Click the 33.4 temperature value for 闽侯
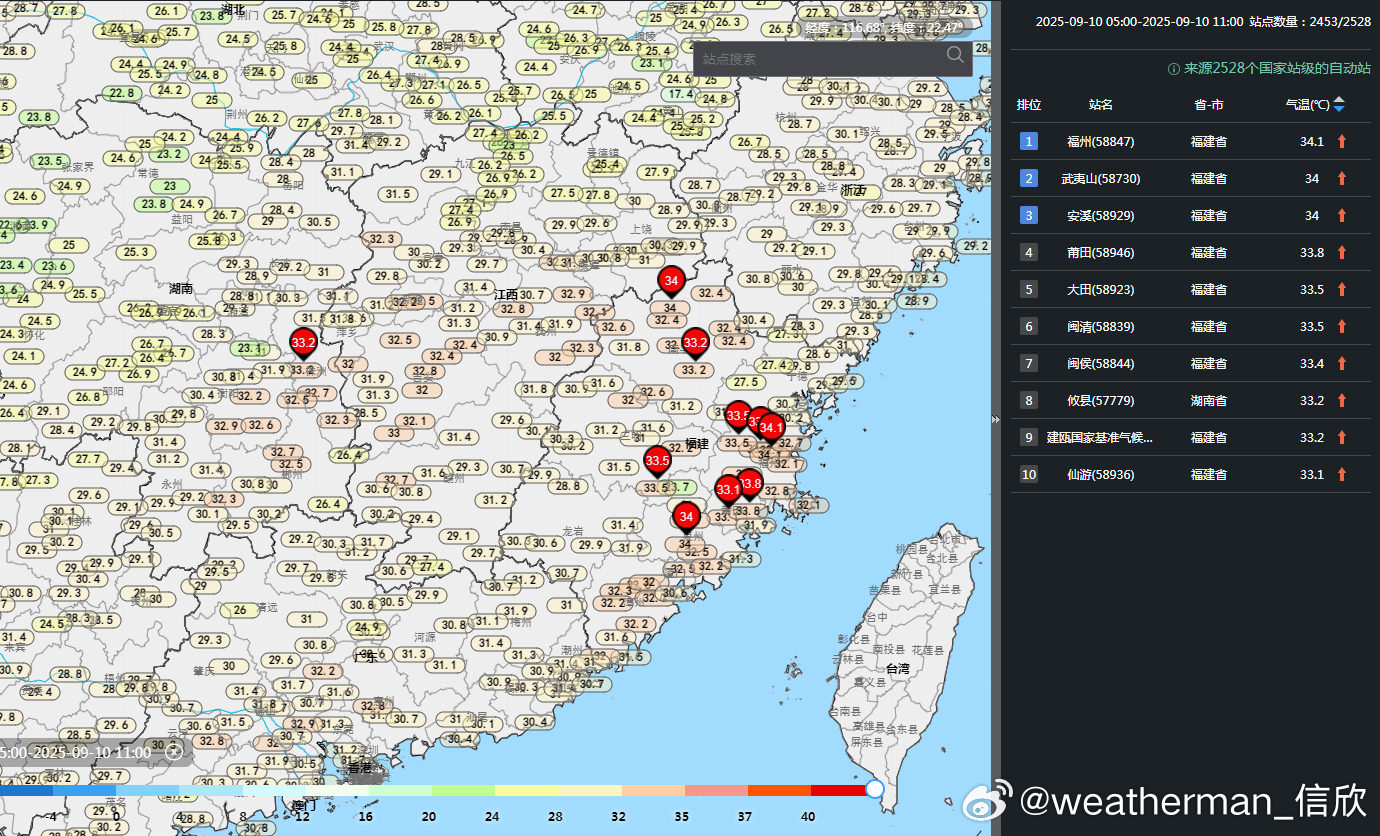This screenshot has width=1380, height=836. 1311,363
